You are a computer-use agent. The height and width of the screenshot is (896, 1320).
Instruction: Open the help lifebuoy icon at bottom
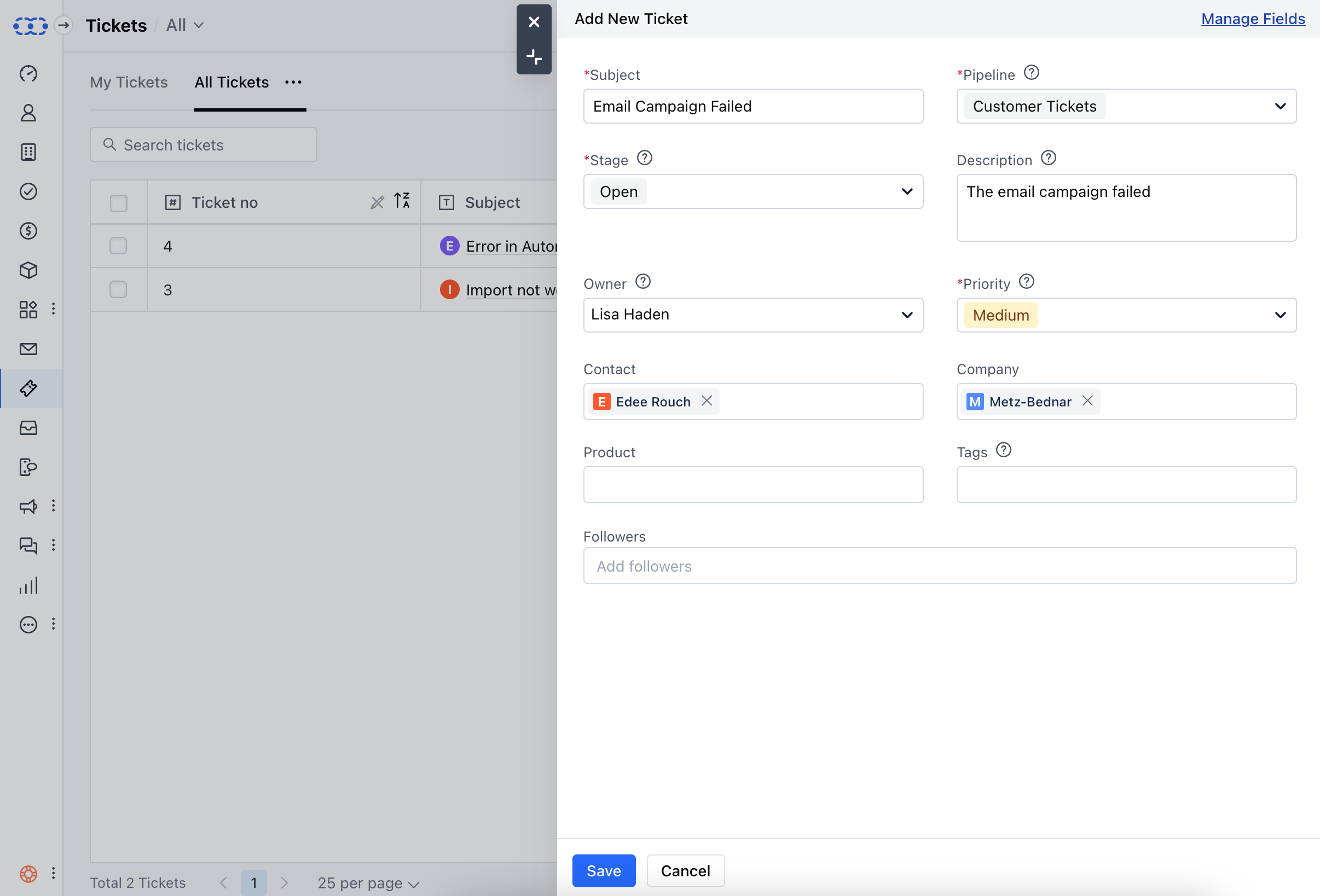[28, 873]
